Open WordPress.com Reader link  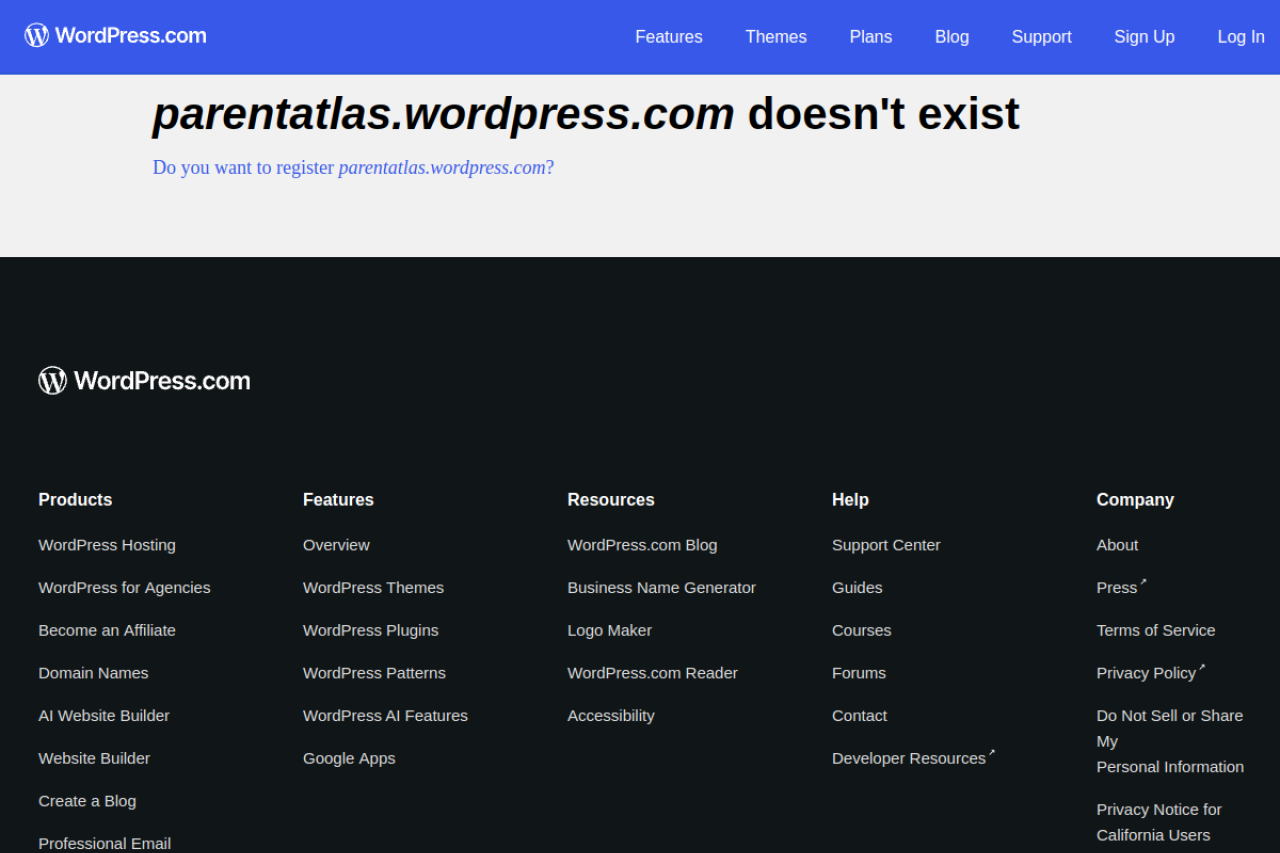point(652,673)
